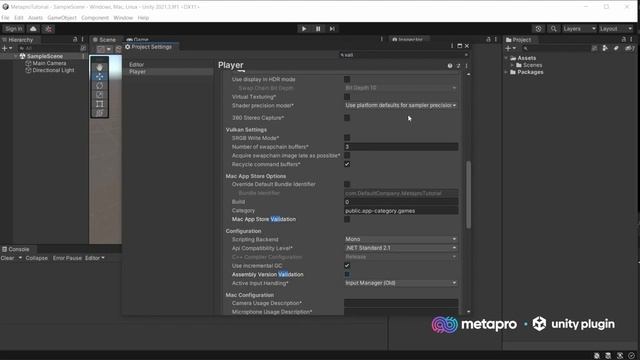Click the Step forward button
Screen dimensions: 640x360
pos(332,29)
